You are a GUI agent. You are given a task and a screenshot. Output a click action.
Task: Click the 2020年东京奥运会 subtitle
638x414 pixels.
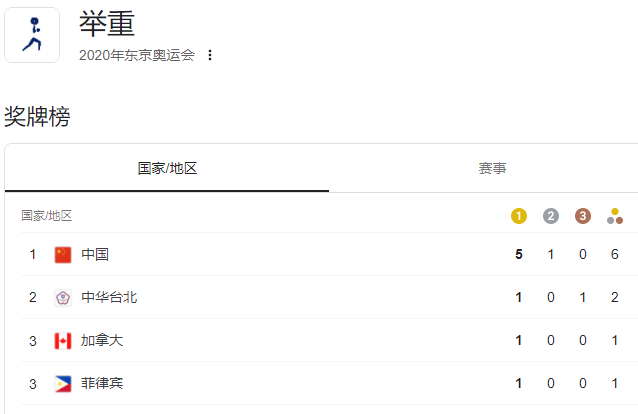click(137, 55)
